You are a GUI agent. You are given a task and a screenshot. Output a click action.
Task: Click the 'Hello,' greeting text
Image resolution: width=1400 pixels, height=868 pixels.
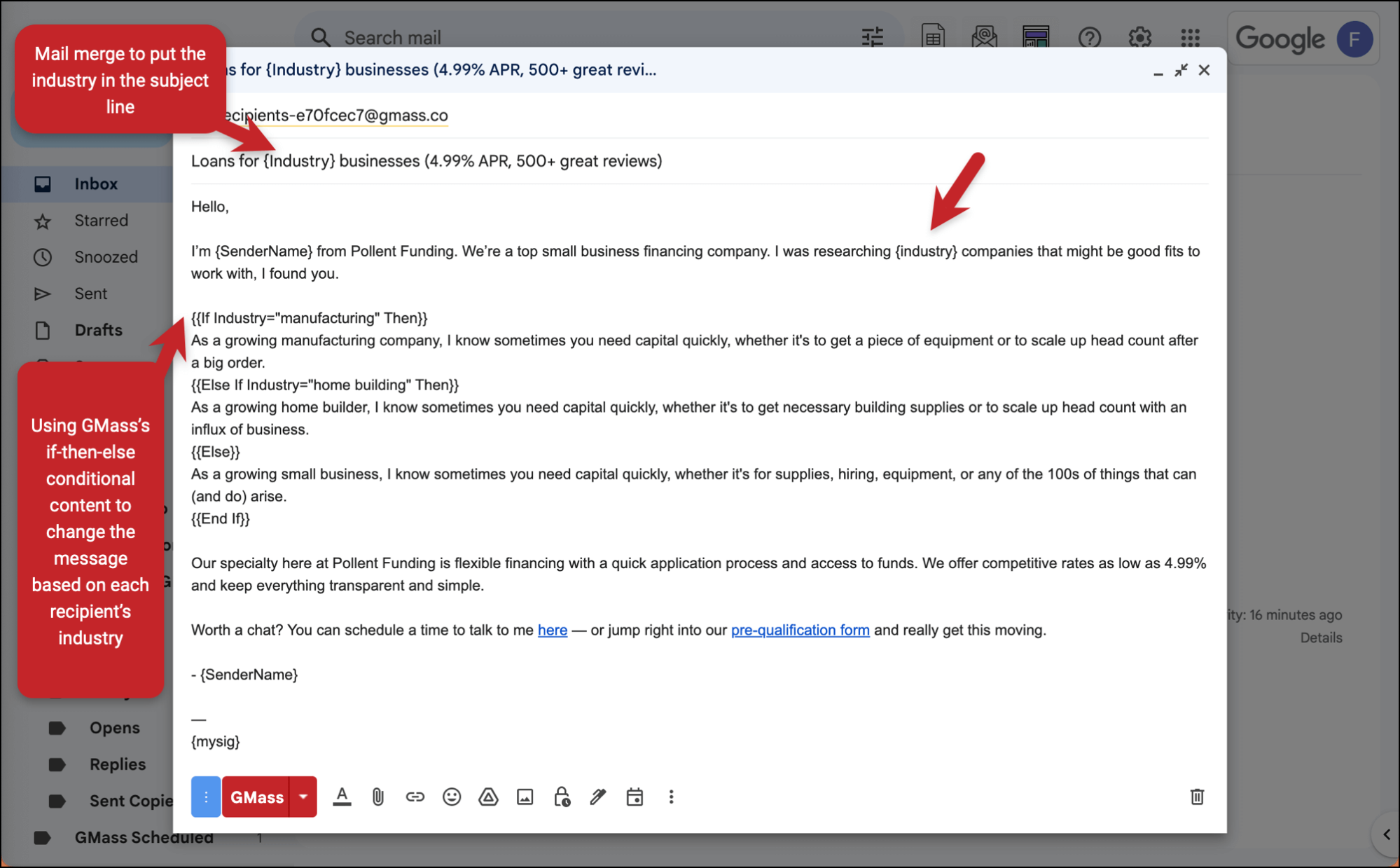tap(210, 207)
